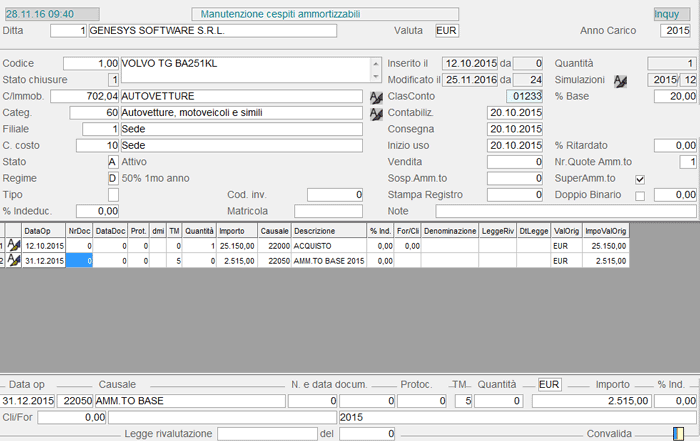Image resolution: width=700 pixels, height=441 pixels.
Task: Click the Quantità field in header
Action: click(672, 63)
